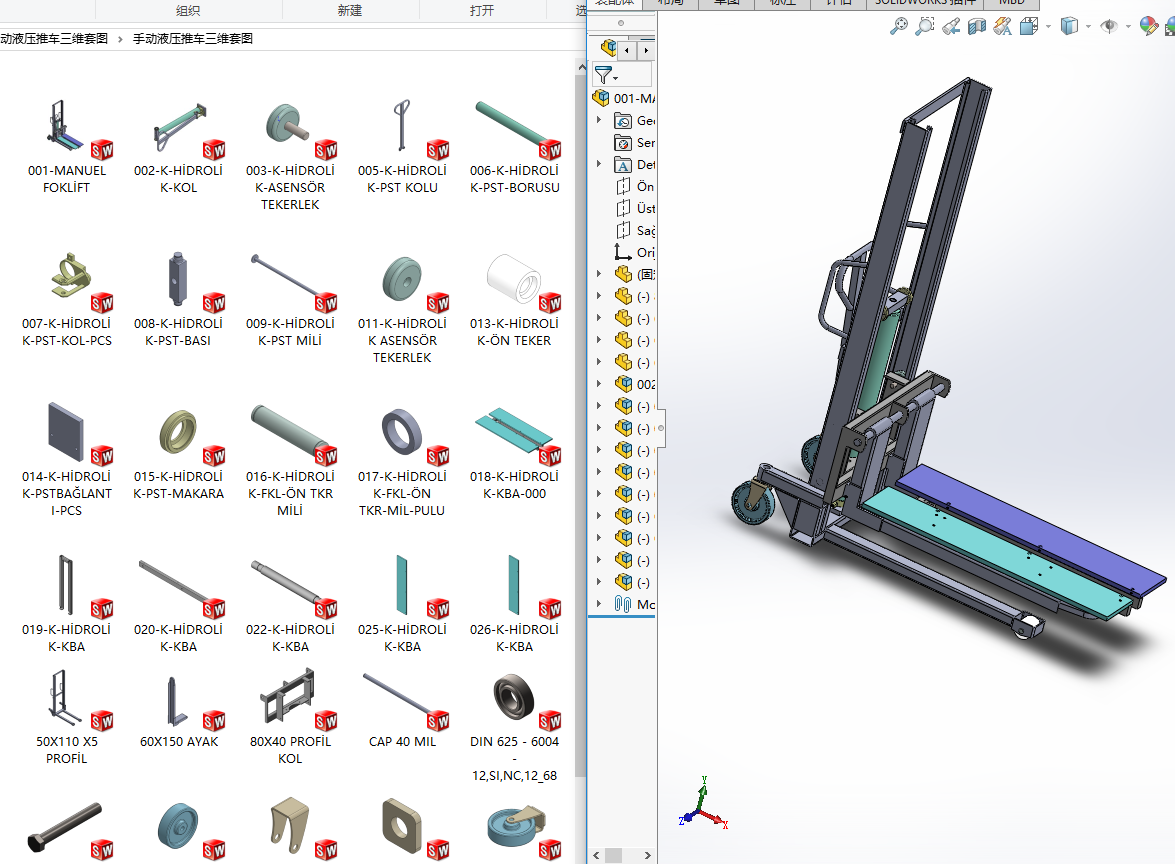Click the 手动液压推车三维套图 breadcrumb folder
The image size is (1175, 864).
click(x=193, y=39)
